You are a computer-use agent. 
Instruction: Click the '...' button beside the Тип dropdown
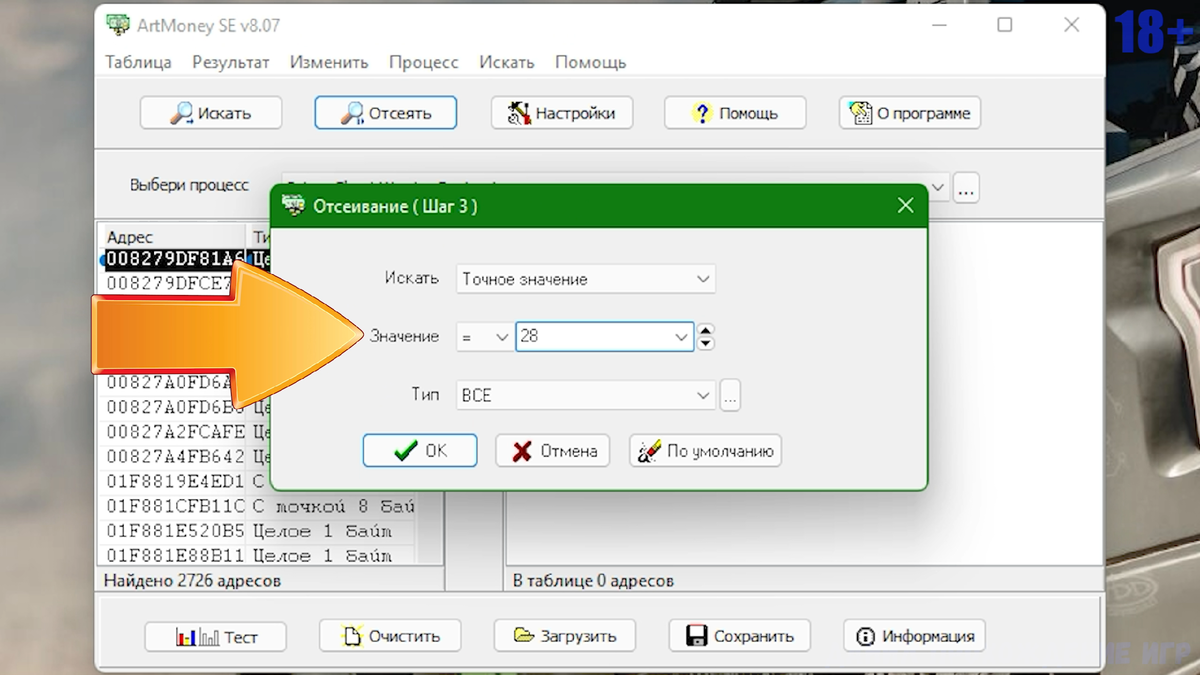(730, 396)
